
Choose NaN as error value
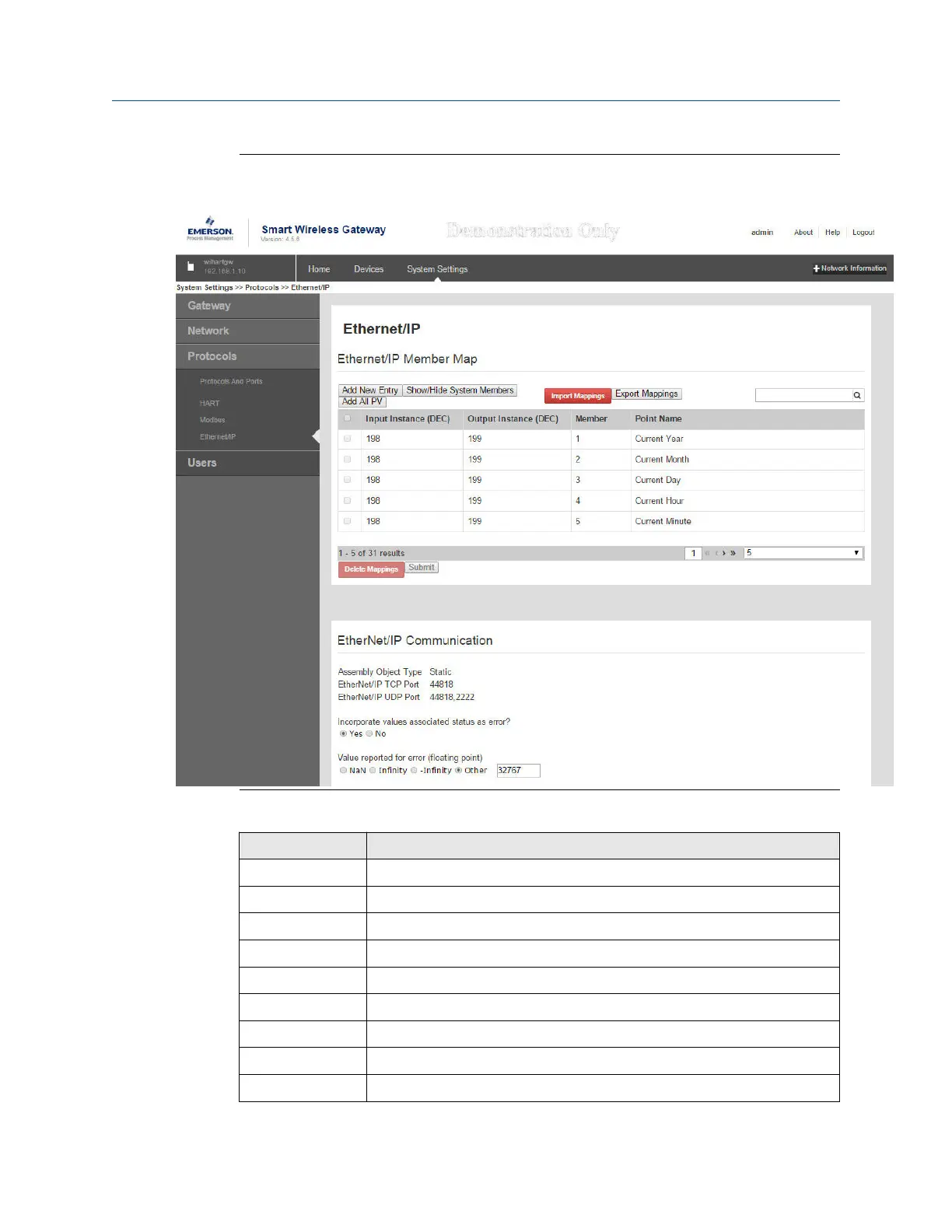343,770
